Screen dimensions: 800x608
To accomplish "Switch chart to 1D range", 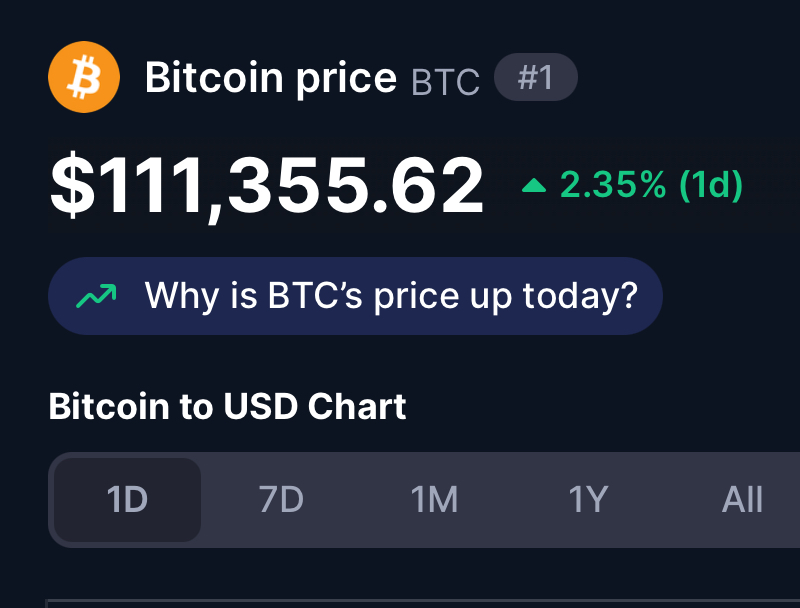I will (x=127, y=499).
